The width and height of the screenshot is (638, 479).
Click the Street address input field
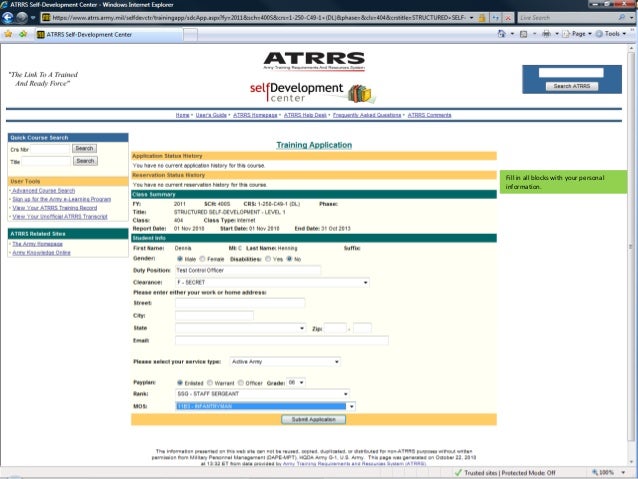(240, 303)
